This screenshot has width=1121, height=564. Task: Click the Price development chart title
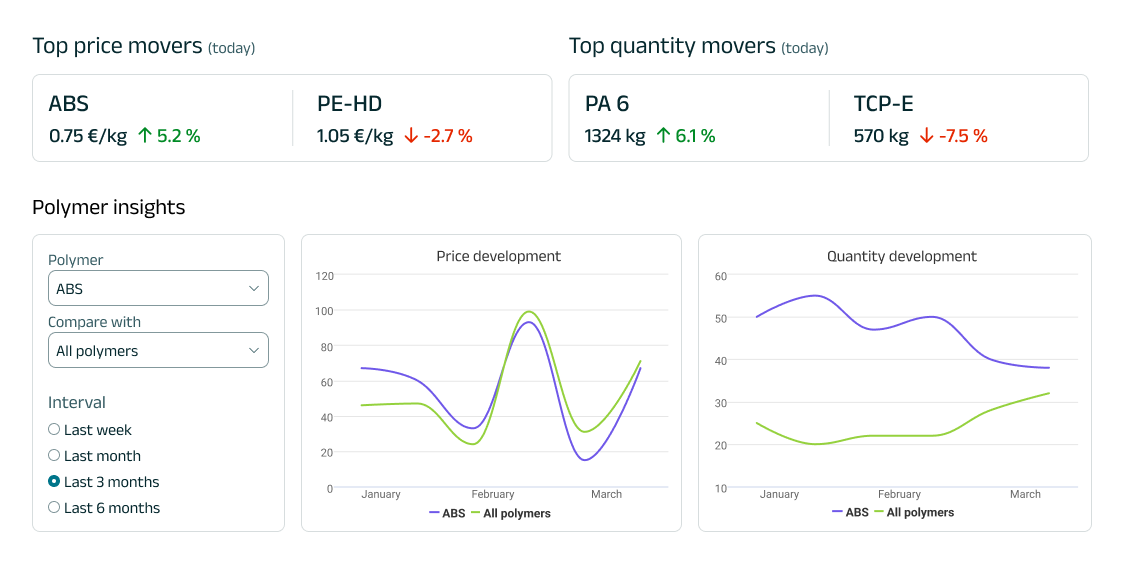tap(498, 256)
